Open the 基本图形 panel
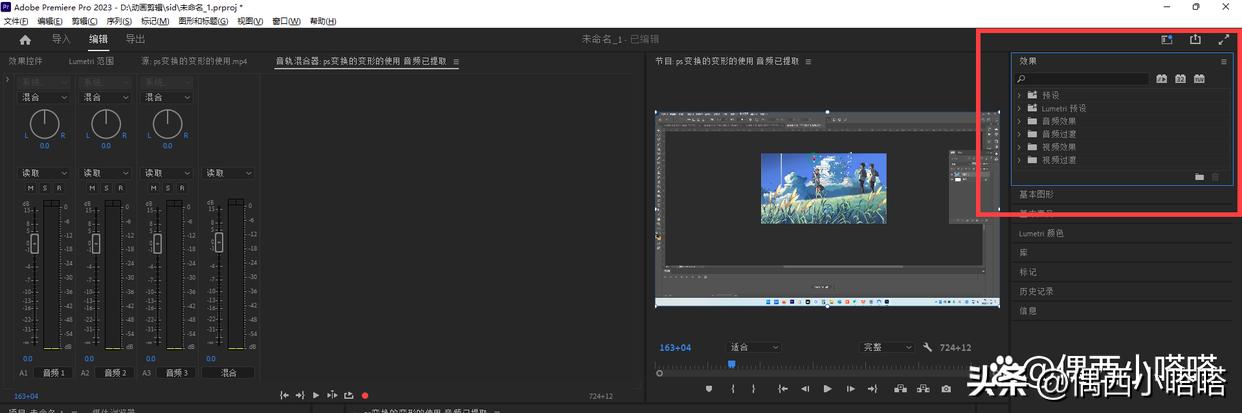Image resolution: width=1242 pixels, height=413 pixels. 1036,194
